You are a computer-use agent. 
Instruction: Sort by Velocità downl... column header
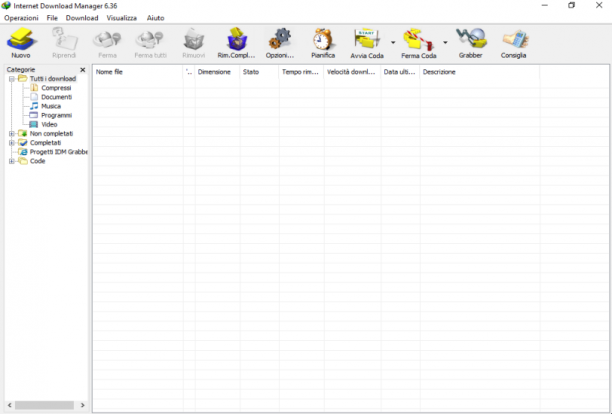pyautogui.click(x=352, y=72)
